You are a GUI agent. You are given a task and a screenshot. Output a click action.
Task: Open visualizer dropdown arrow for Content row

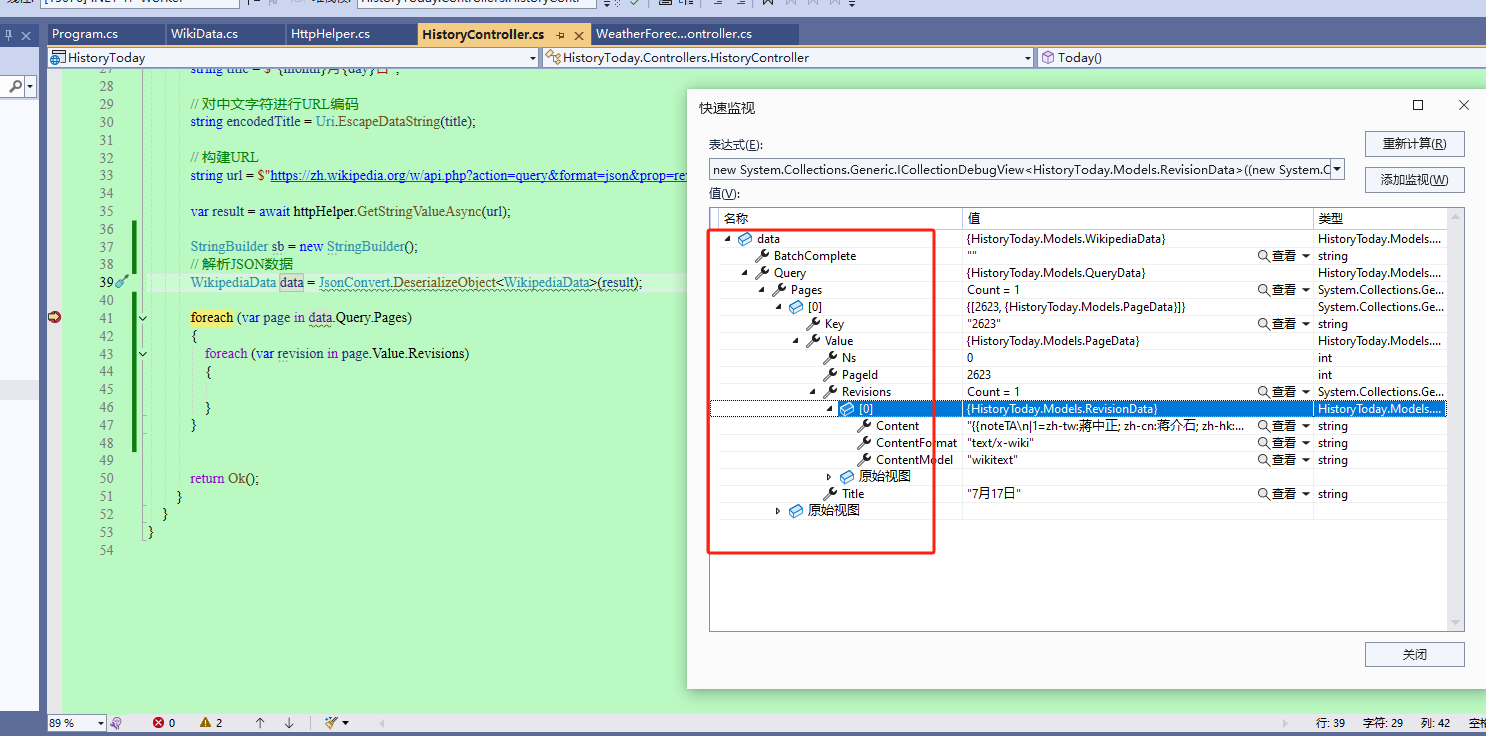click(1306, 426)
